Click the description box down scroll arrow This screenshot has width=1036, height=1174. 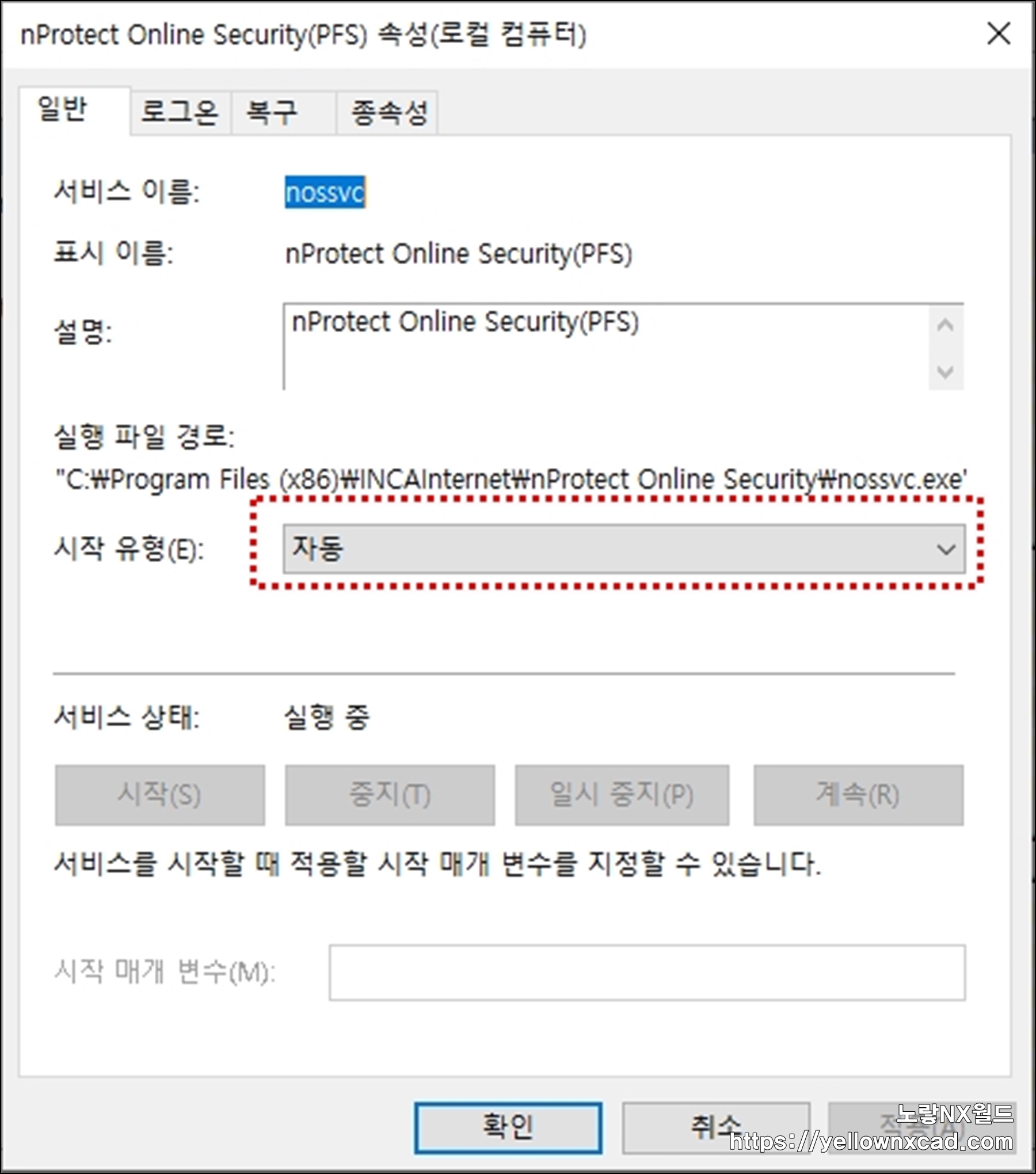coord(945,372)
